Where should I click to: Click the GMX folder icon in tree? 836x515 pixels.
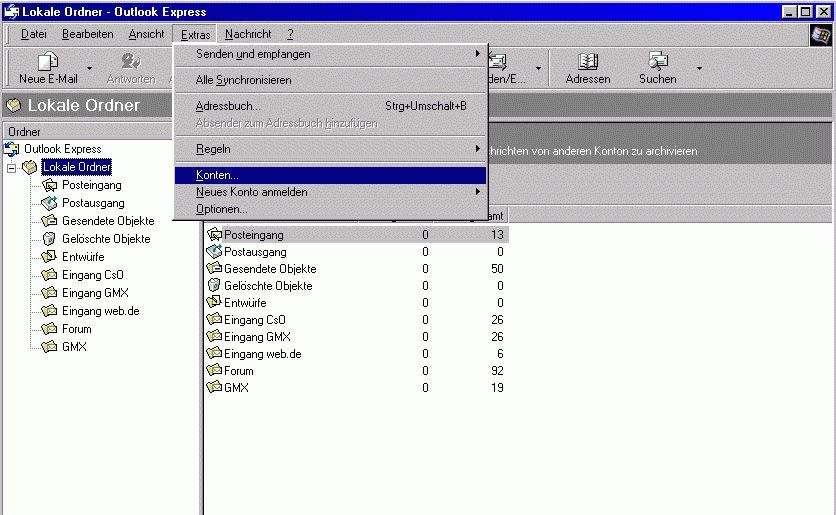[50, 347]
